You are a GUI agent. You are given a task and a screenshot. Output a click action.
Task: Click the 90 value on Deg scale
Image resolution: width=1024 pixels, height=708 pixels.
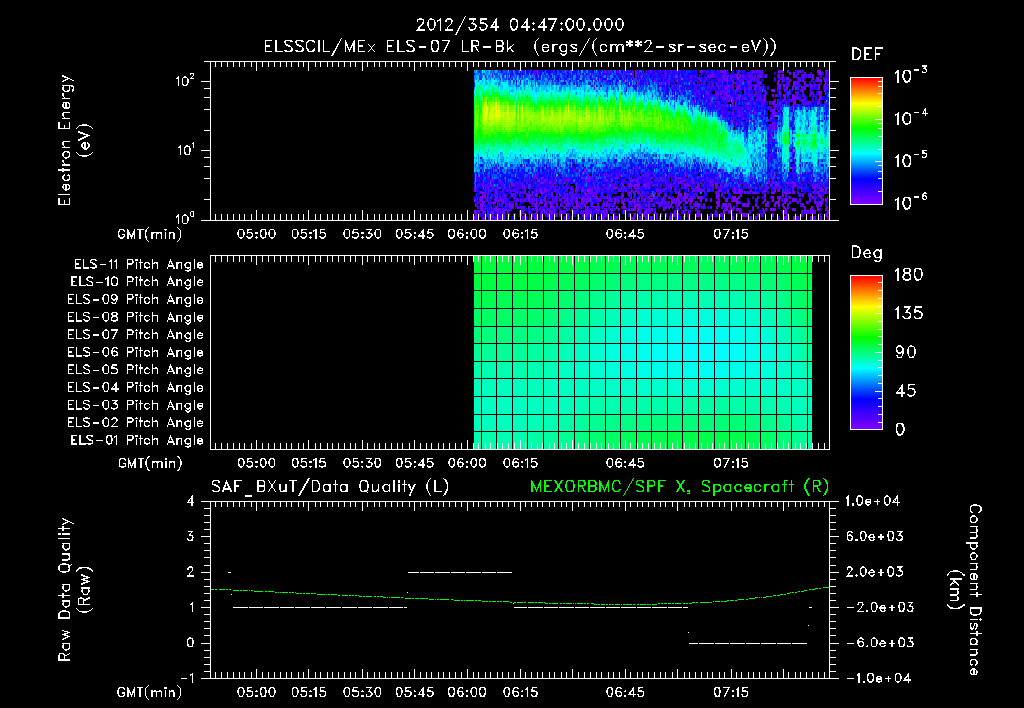906,353
